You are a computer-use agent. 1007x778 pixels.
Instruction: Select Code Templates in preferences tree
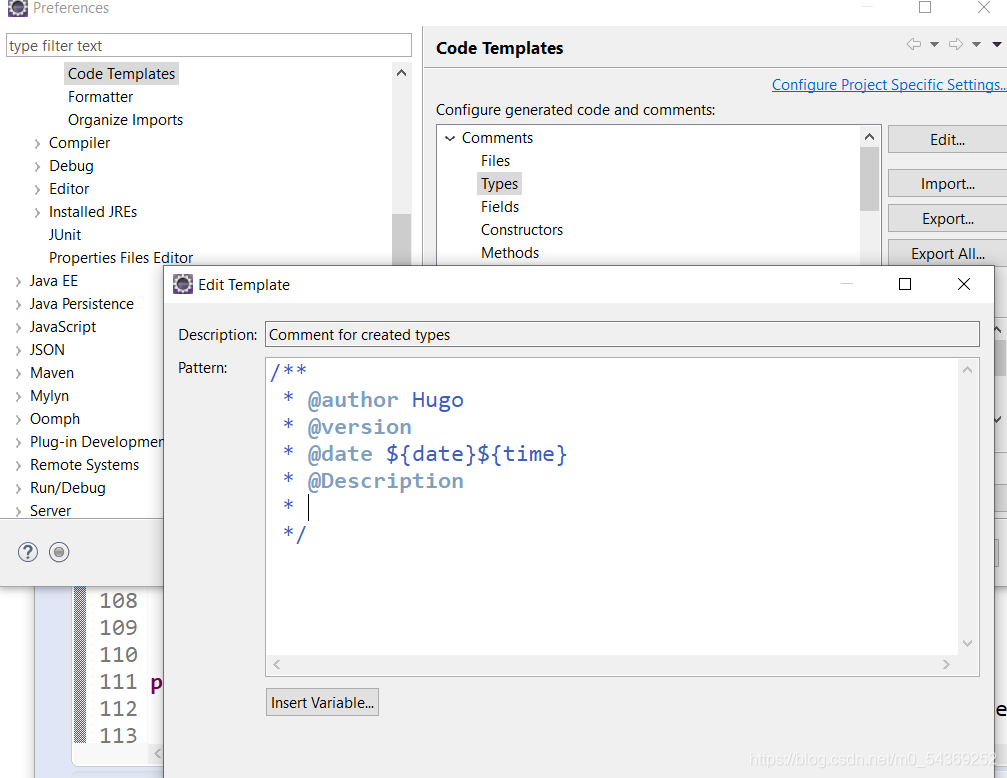tap(121, 74)
